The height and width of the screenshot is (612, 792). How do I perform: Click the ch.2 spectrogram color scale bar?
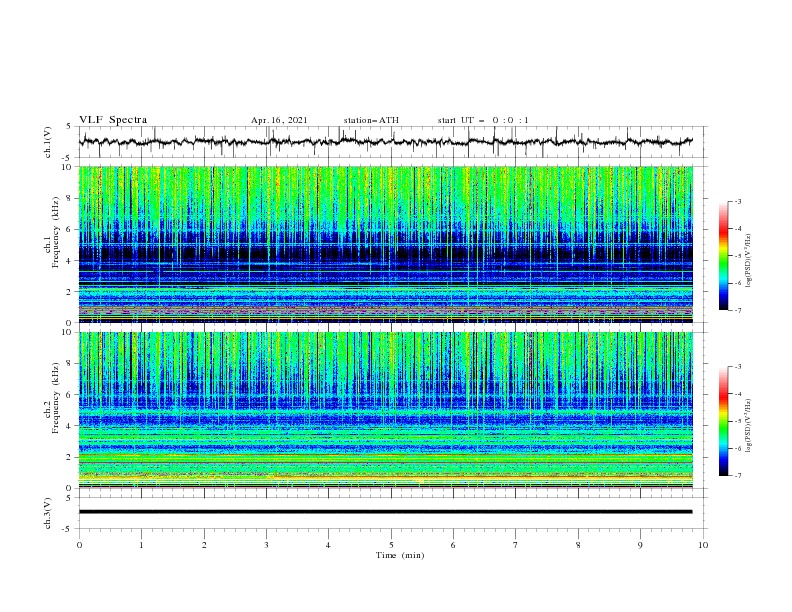tap(723, 421)
